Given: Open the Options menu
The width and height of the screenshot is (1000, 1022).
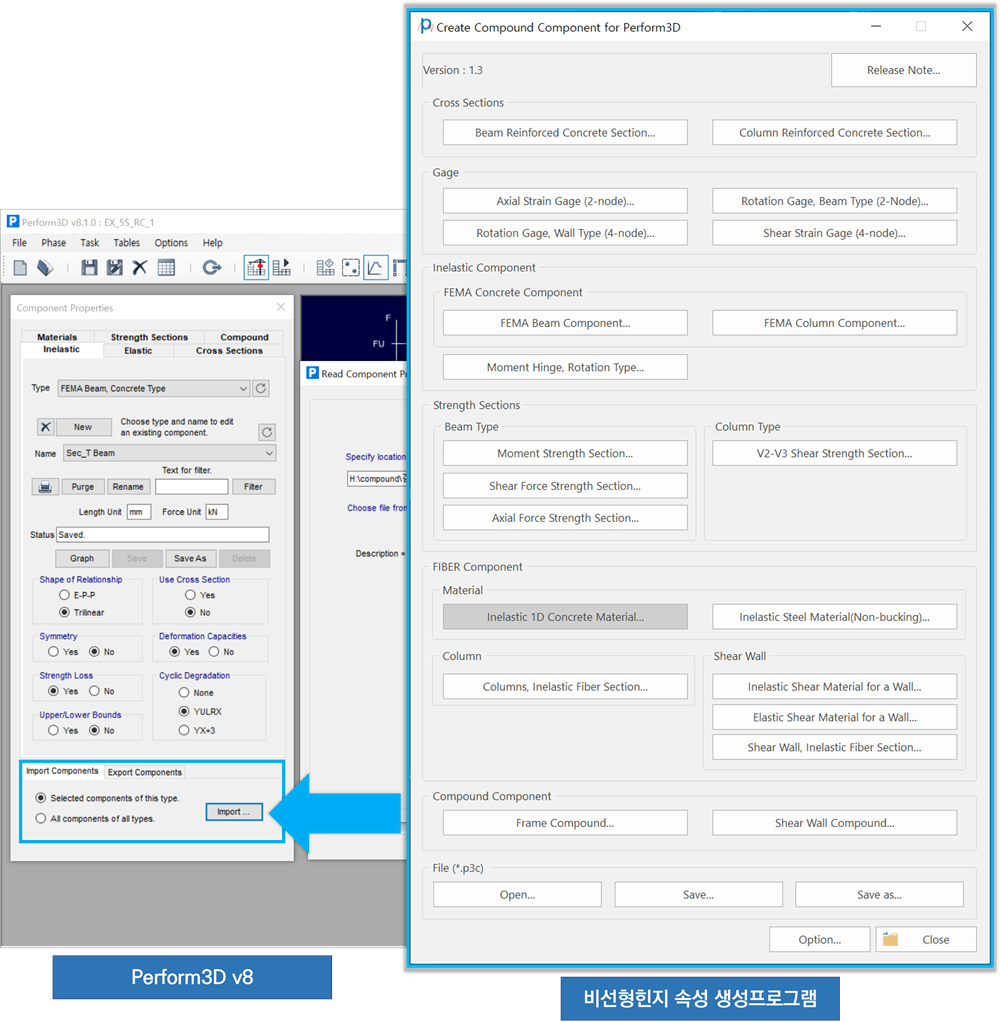Looking at the screenshot, I should [171, 242].
